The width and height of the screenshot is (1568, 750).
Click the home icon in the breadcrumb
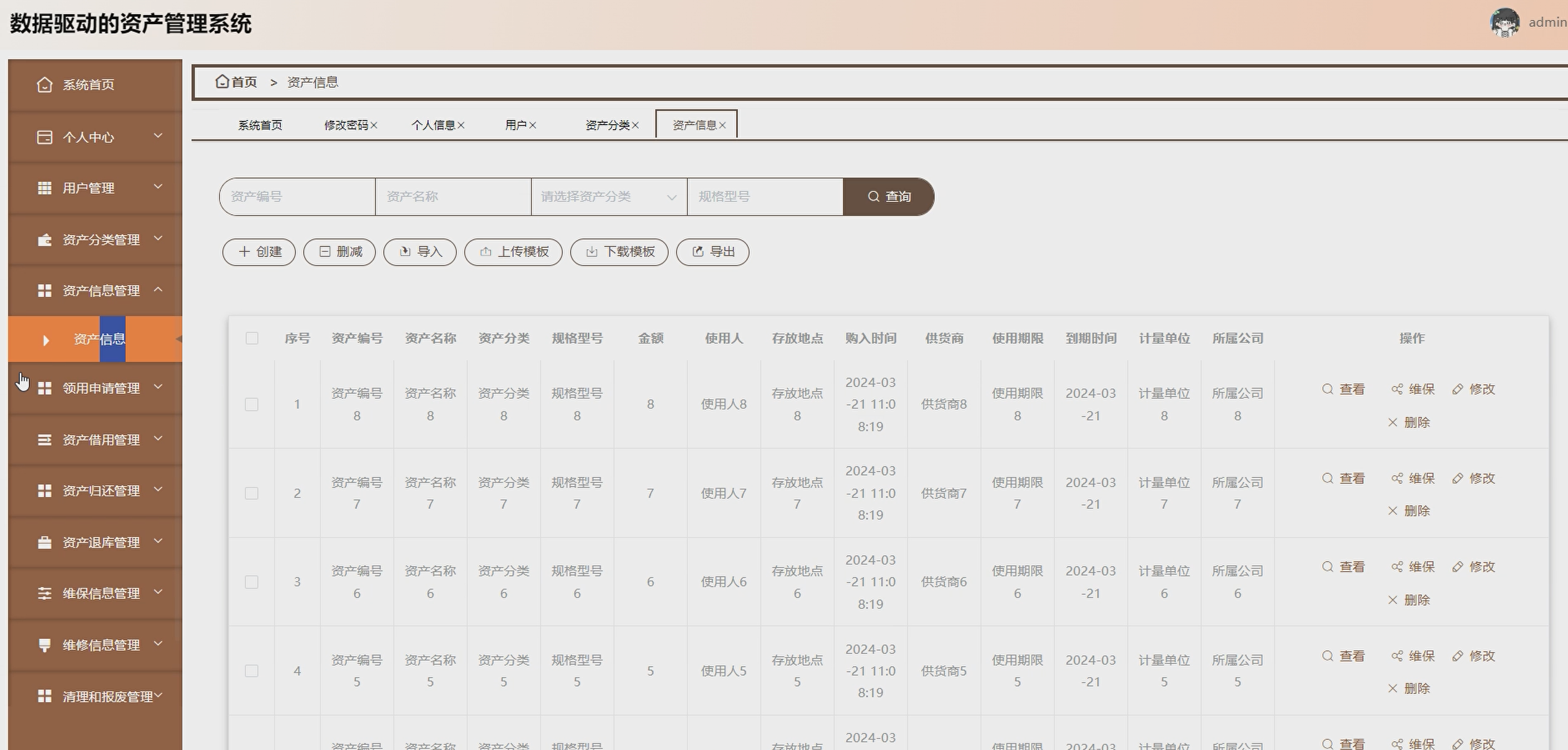[222, 82]
